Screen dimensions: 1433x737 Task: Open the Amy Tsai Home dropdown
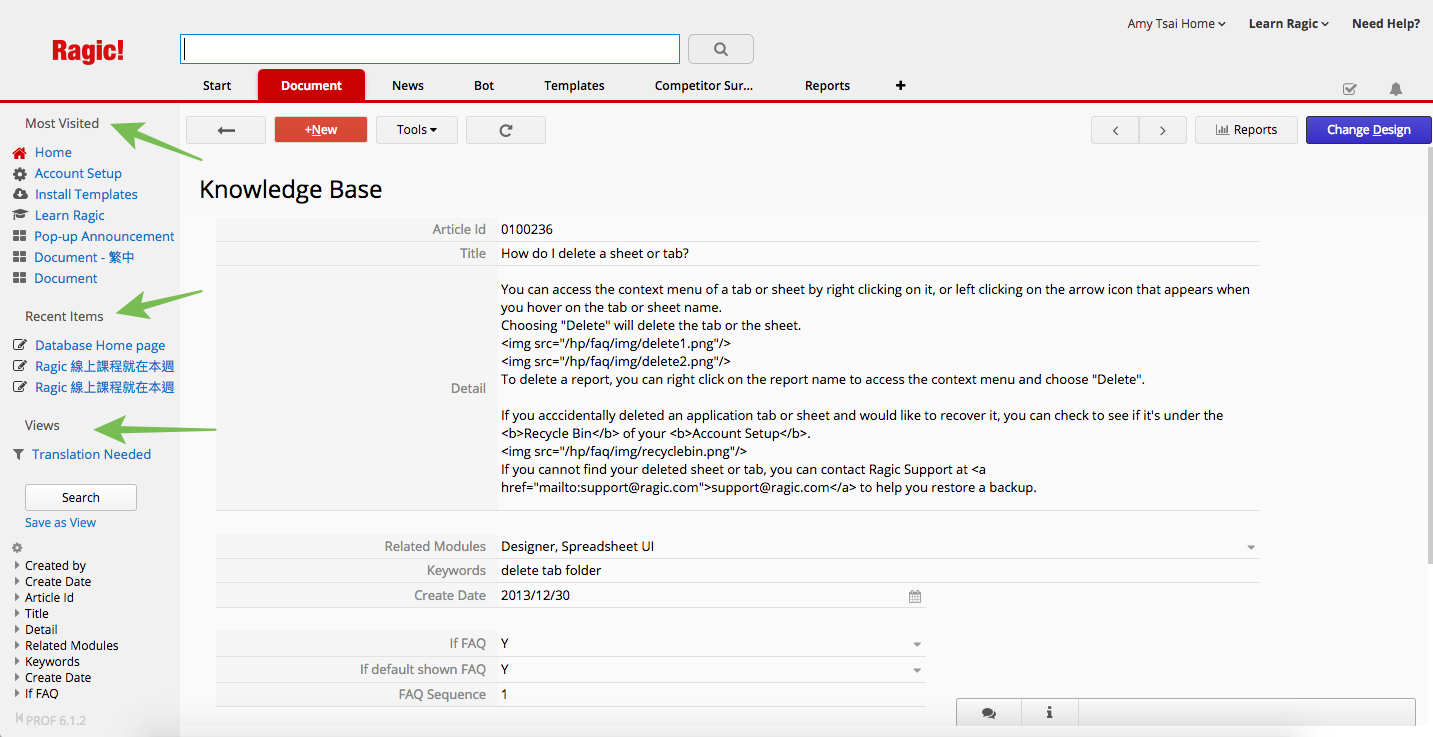pyautogui.click(x=1177, y=24)
